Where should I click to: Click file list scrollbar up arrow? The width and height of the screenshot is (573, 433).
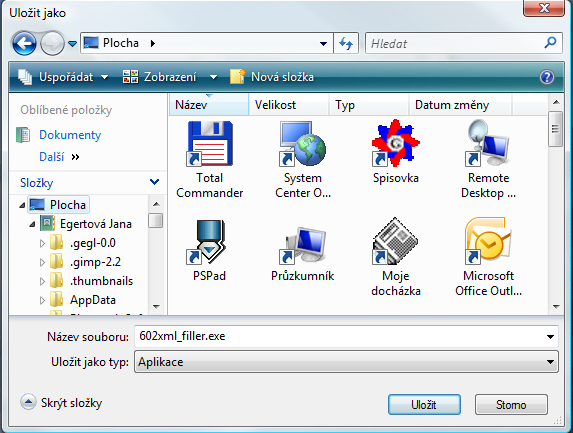tap(556, 102)
